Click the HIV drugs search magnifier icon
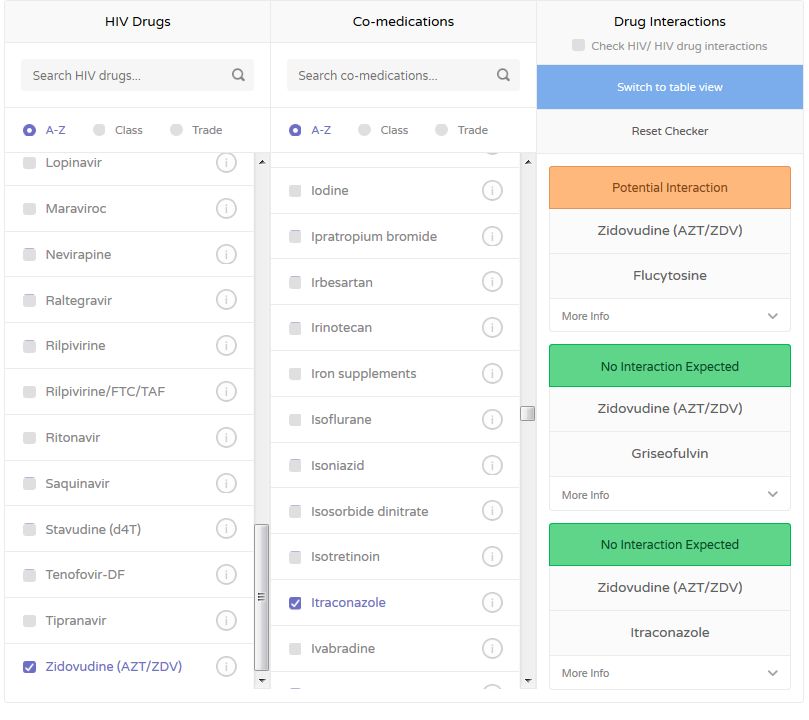Viewport: 809px width, 720px height. point(238,75)
